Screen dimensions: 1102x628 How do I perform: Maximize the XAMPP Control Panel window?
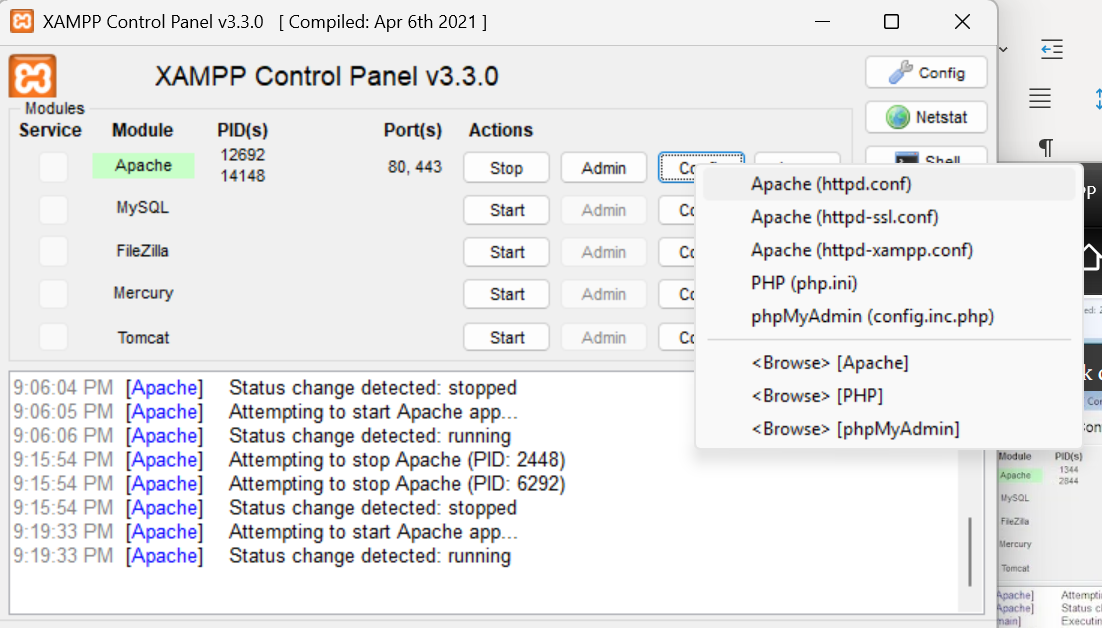(891, 22)
